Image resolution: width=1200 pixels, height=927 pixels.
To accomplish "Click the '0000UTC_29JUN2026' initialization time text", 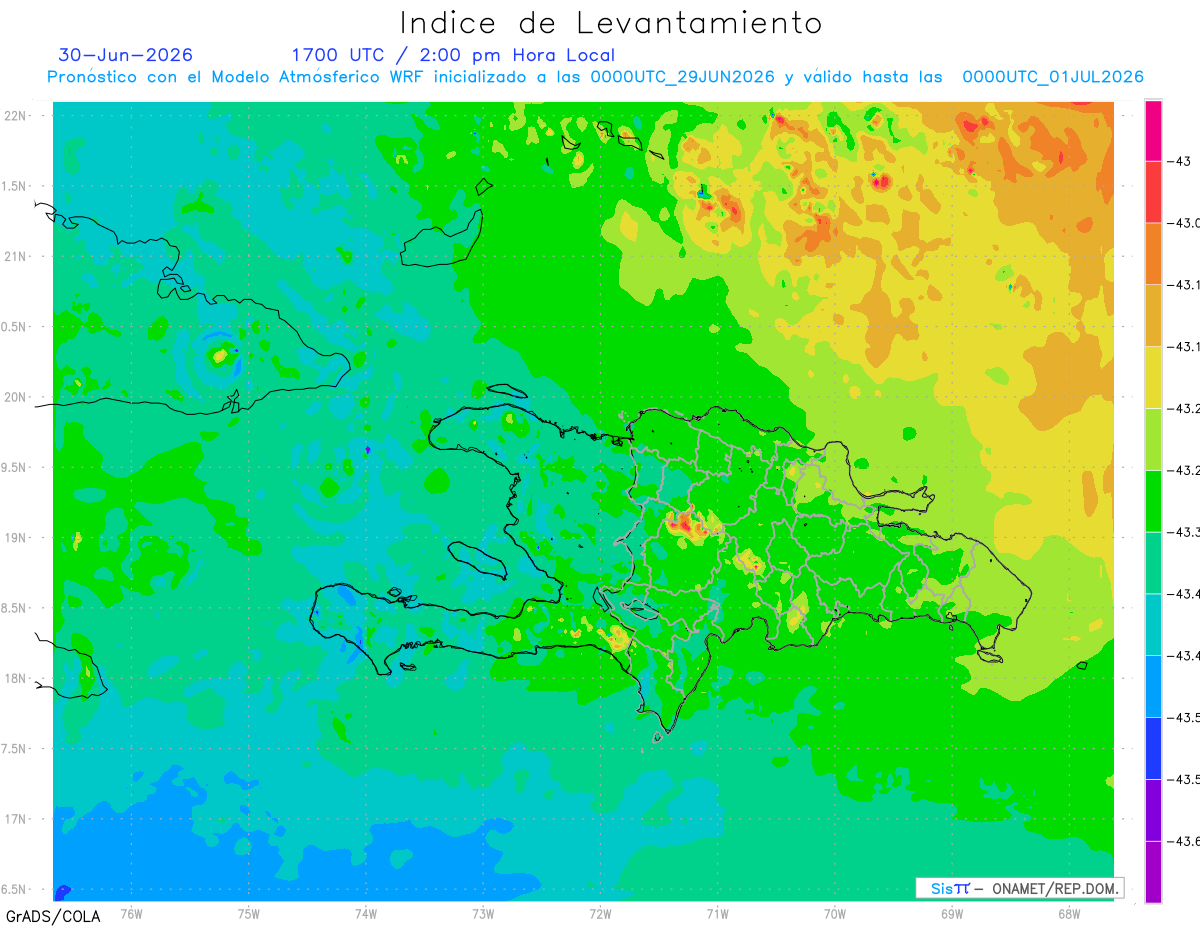I will pyautogui.click(x=683, y=77).
